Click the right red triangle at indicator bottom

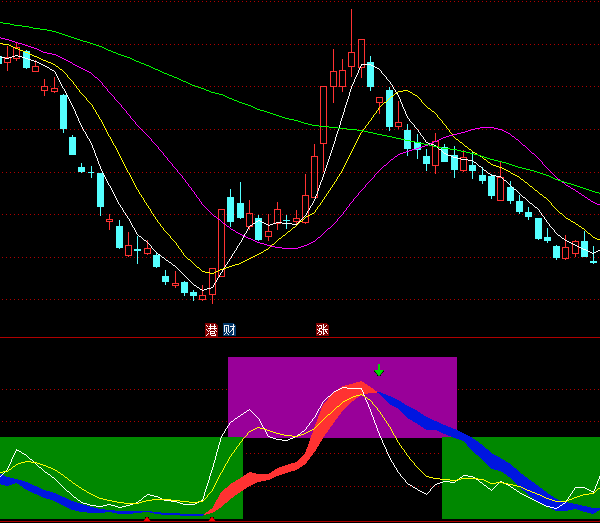[211, 519]
